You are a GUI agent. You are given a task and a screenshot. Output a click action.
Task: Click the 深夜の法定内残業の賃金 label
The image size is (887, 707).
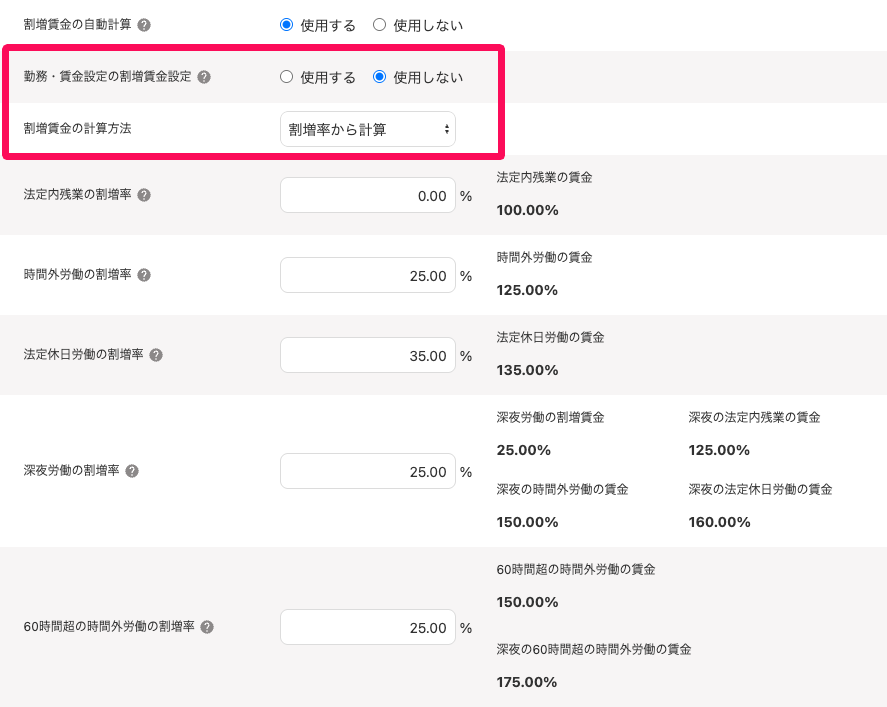point(755,417)
